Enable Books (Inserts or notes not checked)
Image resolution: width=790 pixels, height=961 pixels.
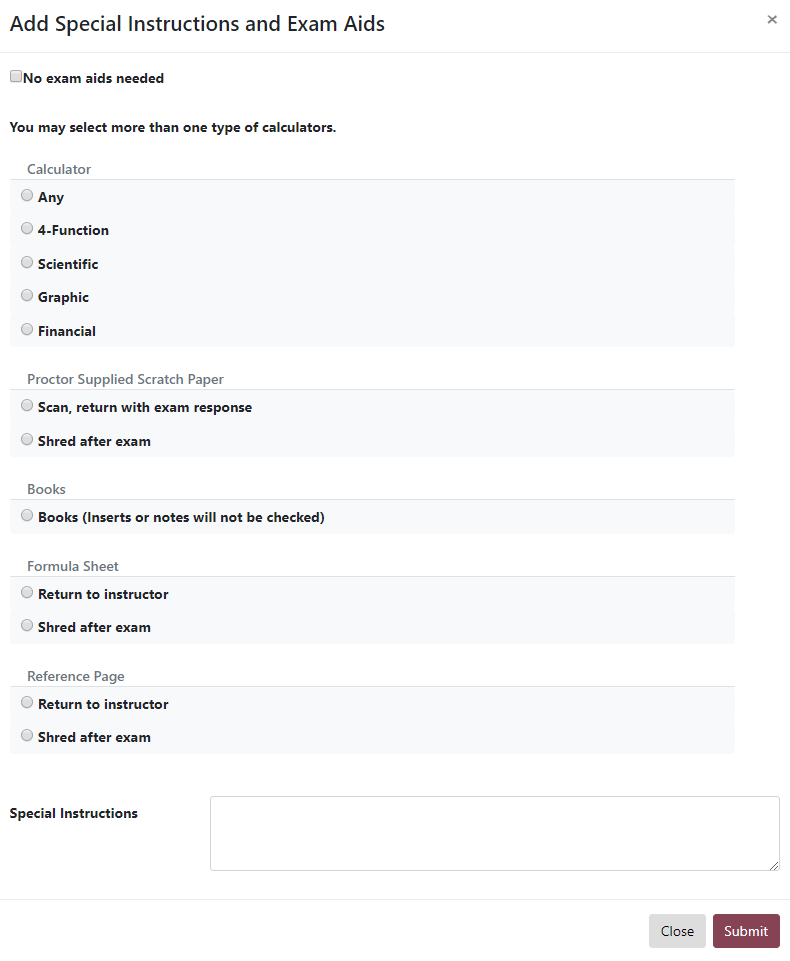(x=27, y=515)
